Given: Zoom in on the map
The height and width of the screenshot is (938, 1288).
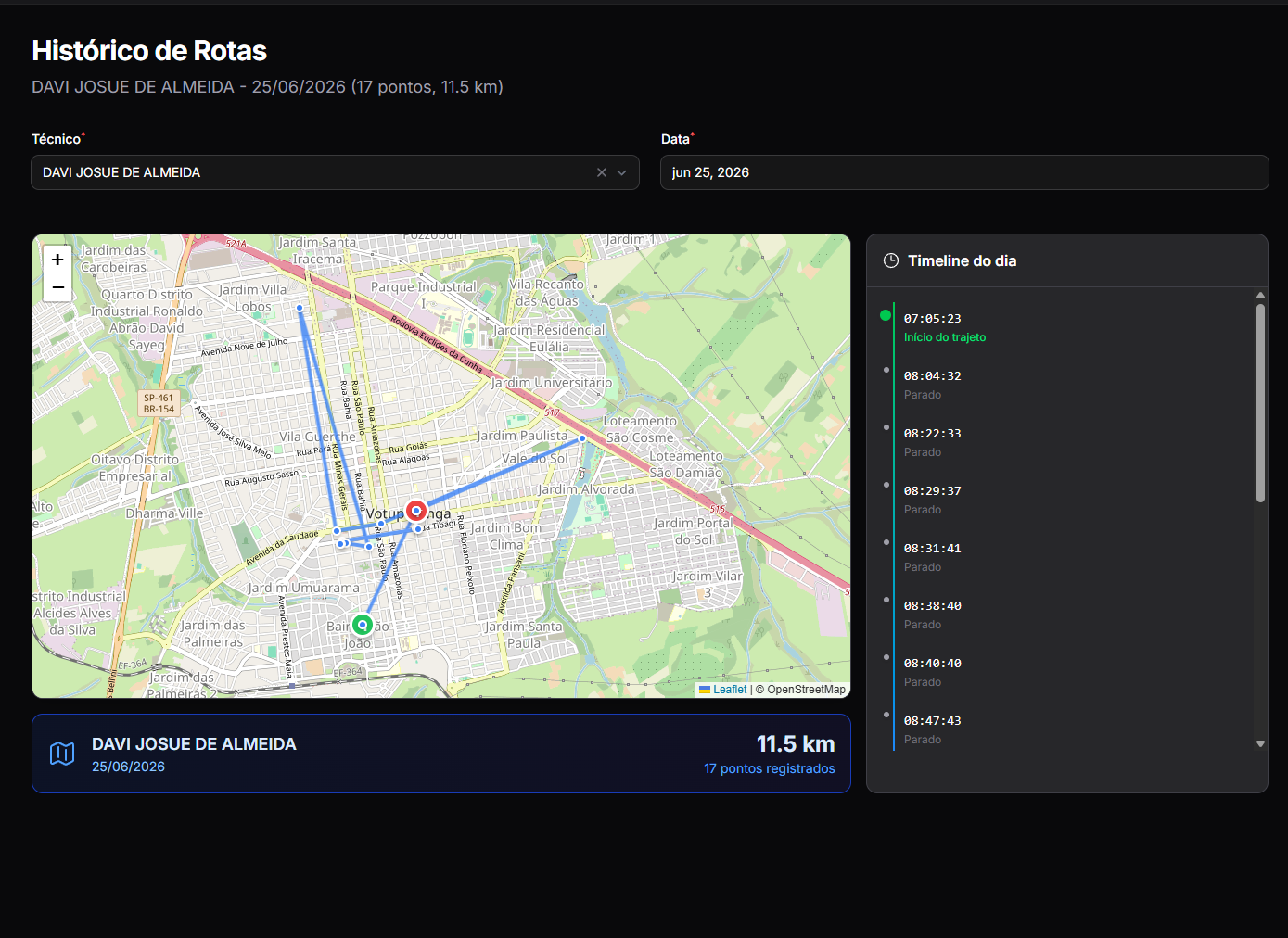Looking at the screenshot, I should click(57, 260).
